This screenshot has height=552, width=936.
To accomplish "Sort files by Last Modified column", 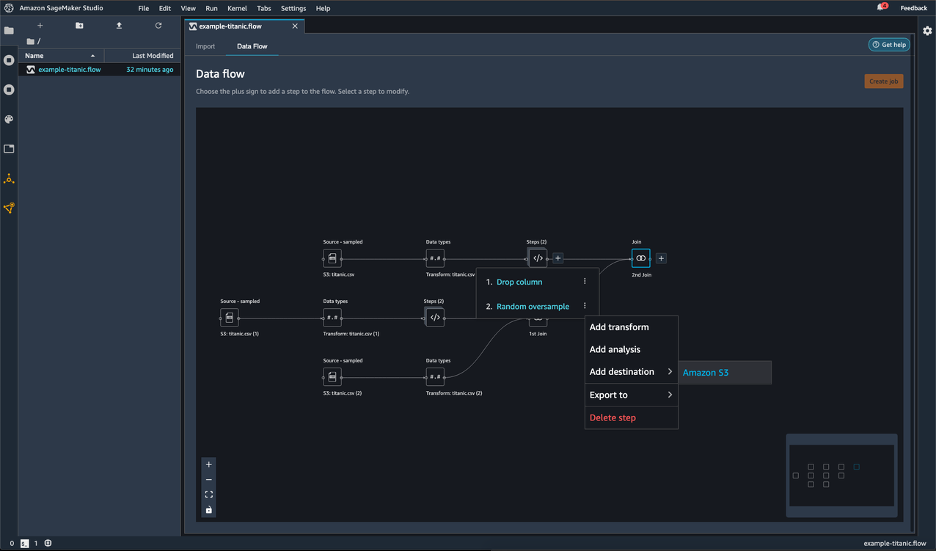I will click(x=142, y=55).
